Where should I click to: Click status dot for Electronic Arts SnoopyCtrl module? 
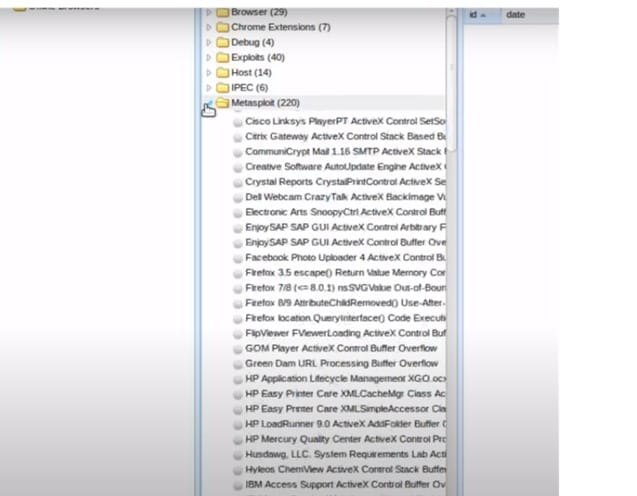click(x=238, y=213)
